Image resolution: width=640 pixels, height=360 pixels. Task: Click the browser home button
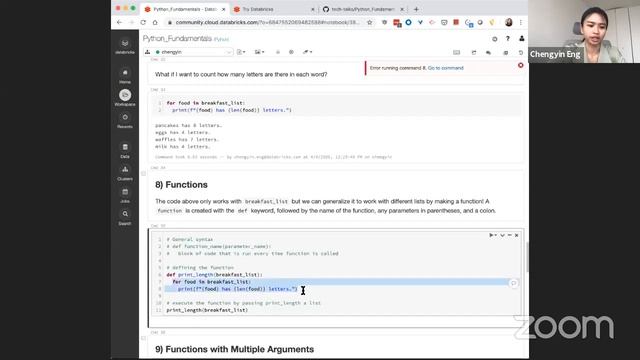pyautogui.click(x=155, y=22)
